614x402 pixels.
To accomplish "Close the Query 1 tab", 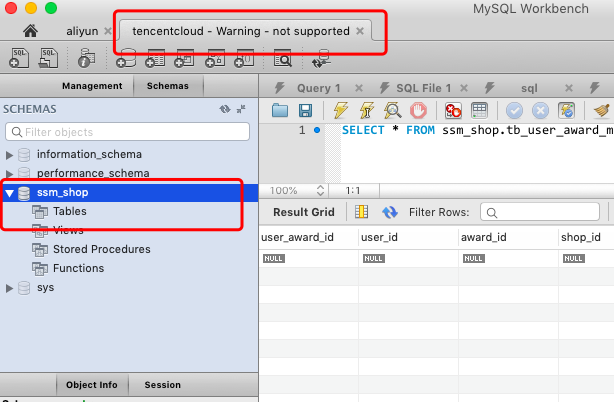I will (359, 88).
